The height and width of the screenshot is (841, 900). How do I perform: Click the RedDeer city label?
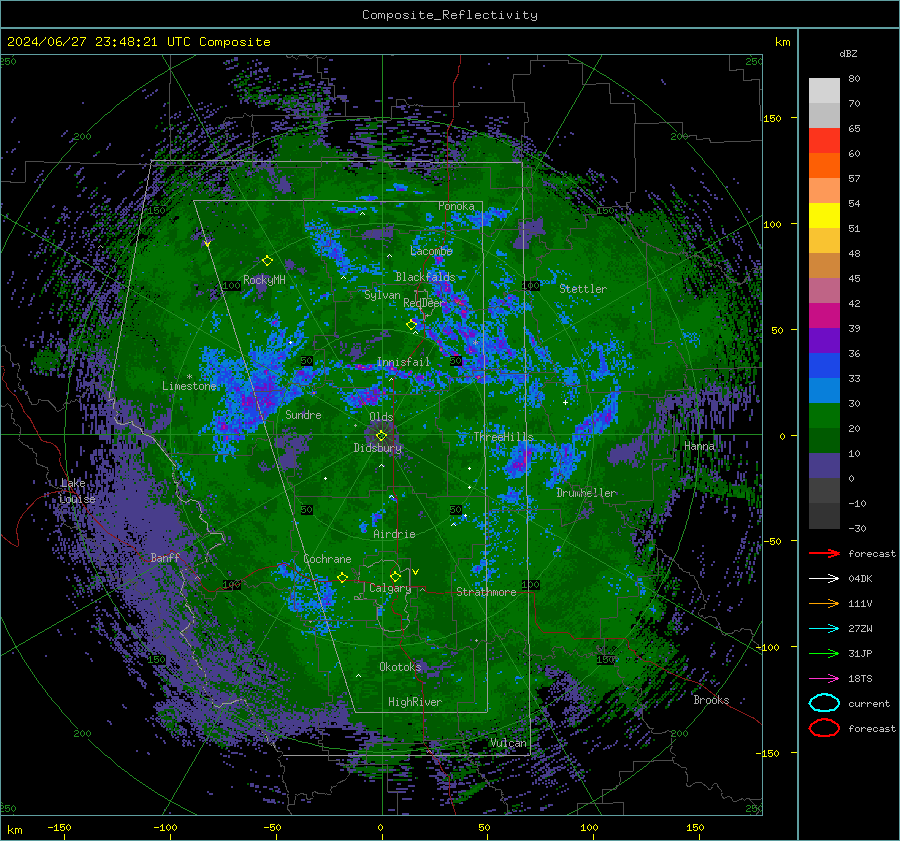click(x=424, y=303)
